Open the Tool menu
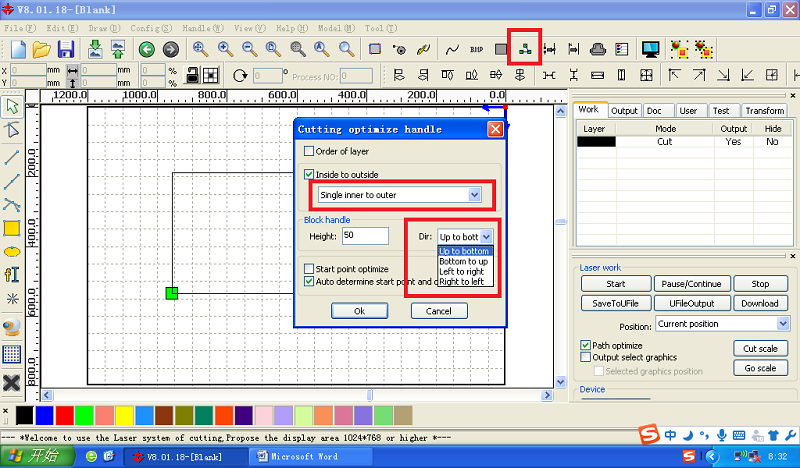 click(x=381, y=28)
